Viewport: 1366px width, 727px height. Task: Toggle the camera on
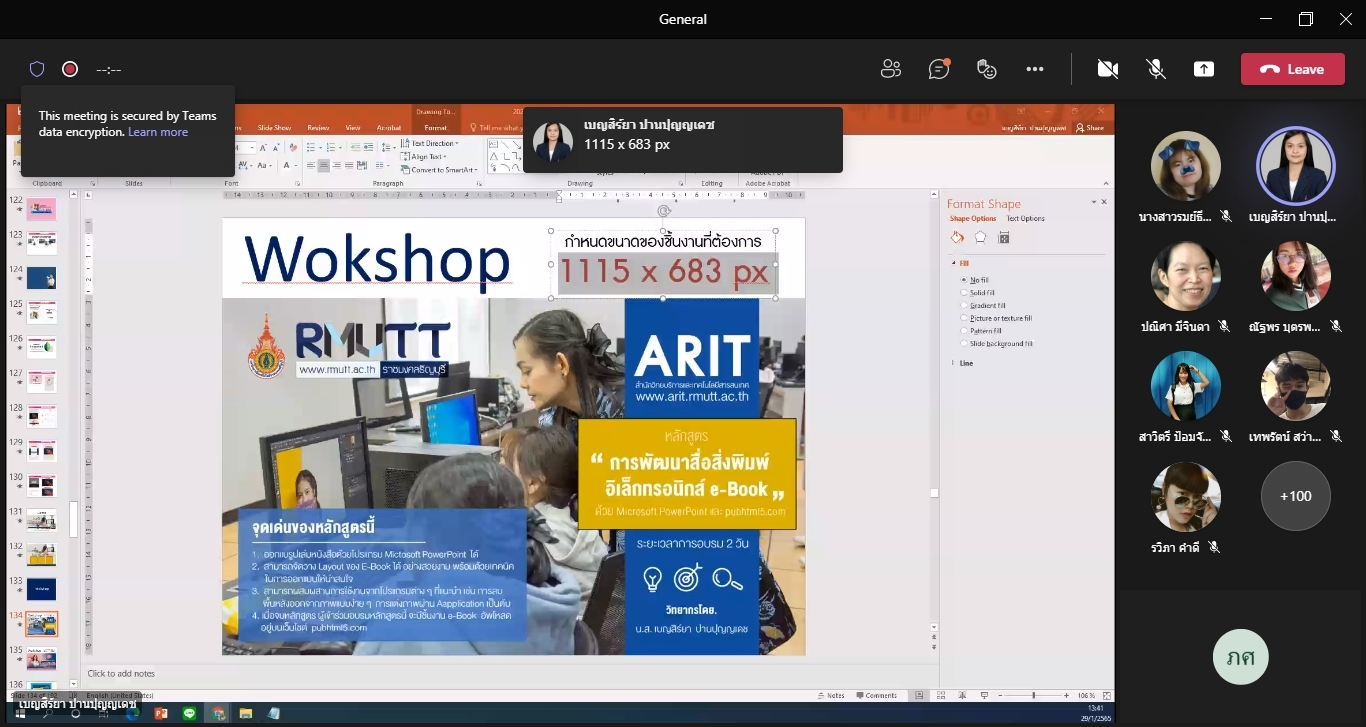pyautogui.click(x=1107, y=69)
